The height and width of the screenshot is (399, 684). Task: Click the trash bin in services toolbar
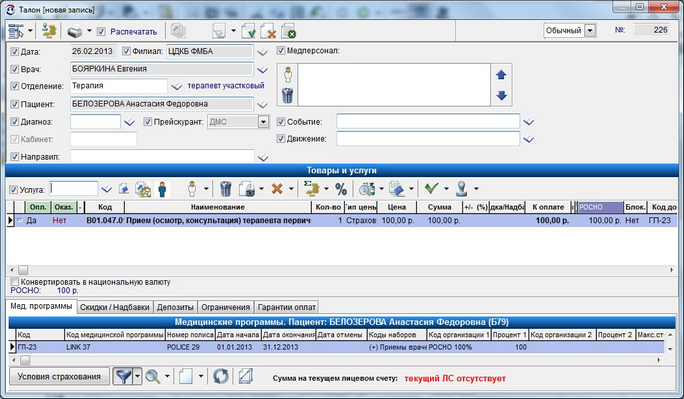coord(226,189)
